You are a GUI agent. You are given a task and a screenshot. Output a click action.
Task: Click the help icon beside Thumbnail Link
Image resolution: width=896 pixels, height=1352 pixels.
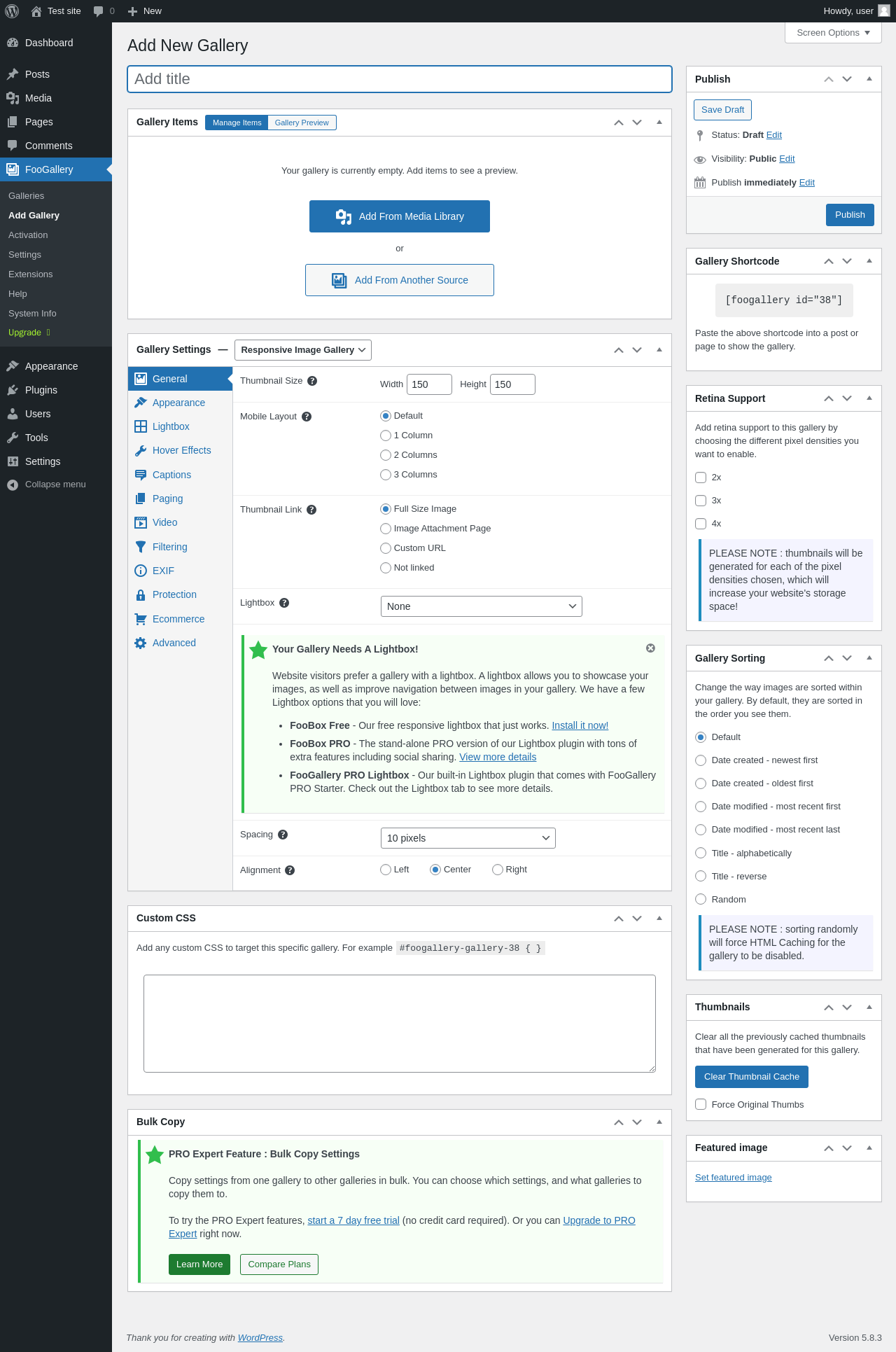point(311,510)
